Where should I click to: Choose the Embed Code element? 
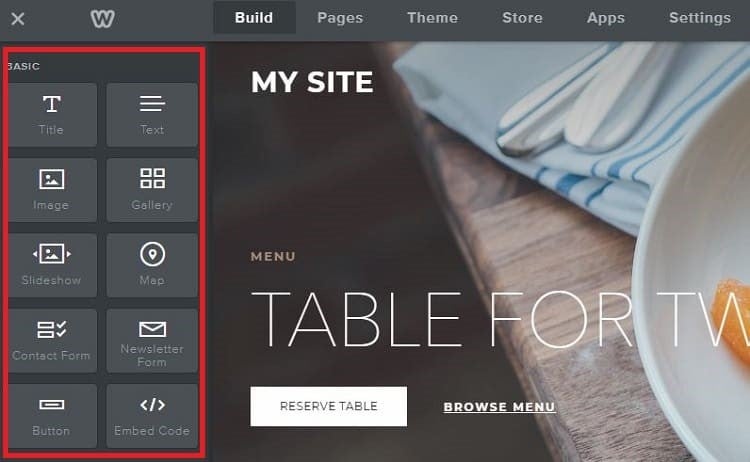(x=152, y=416)
